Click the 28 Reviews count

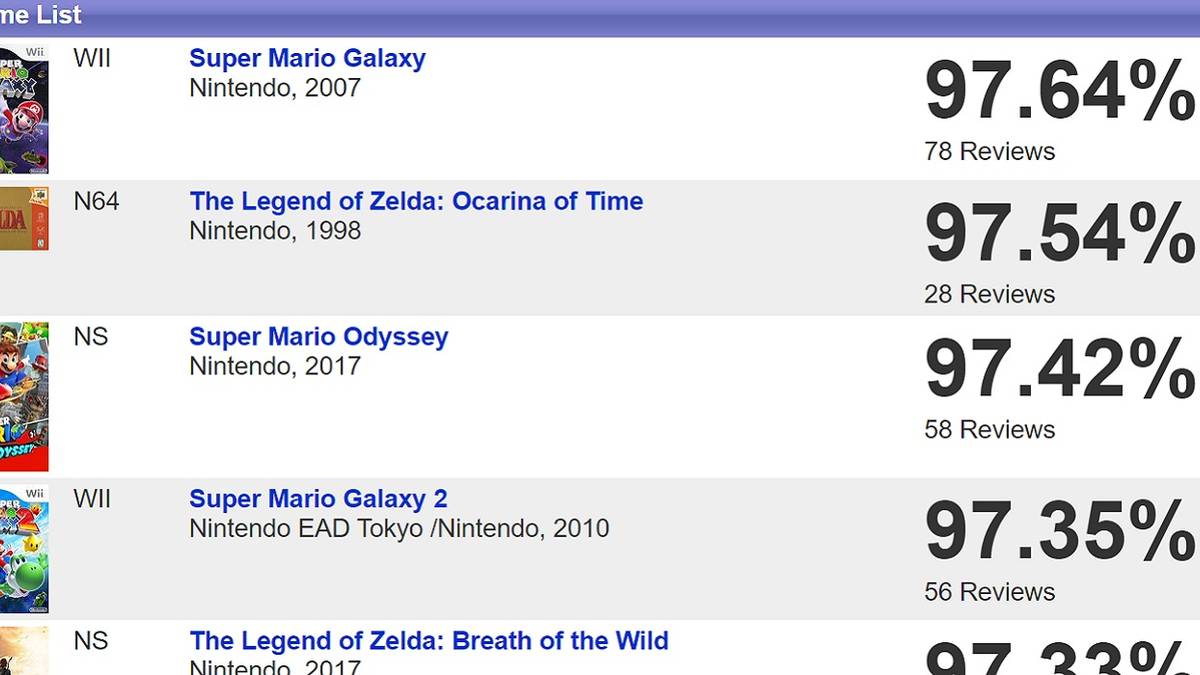tap(990, 295)
